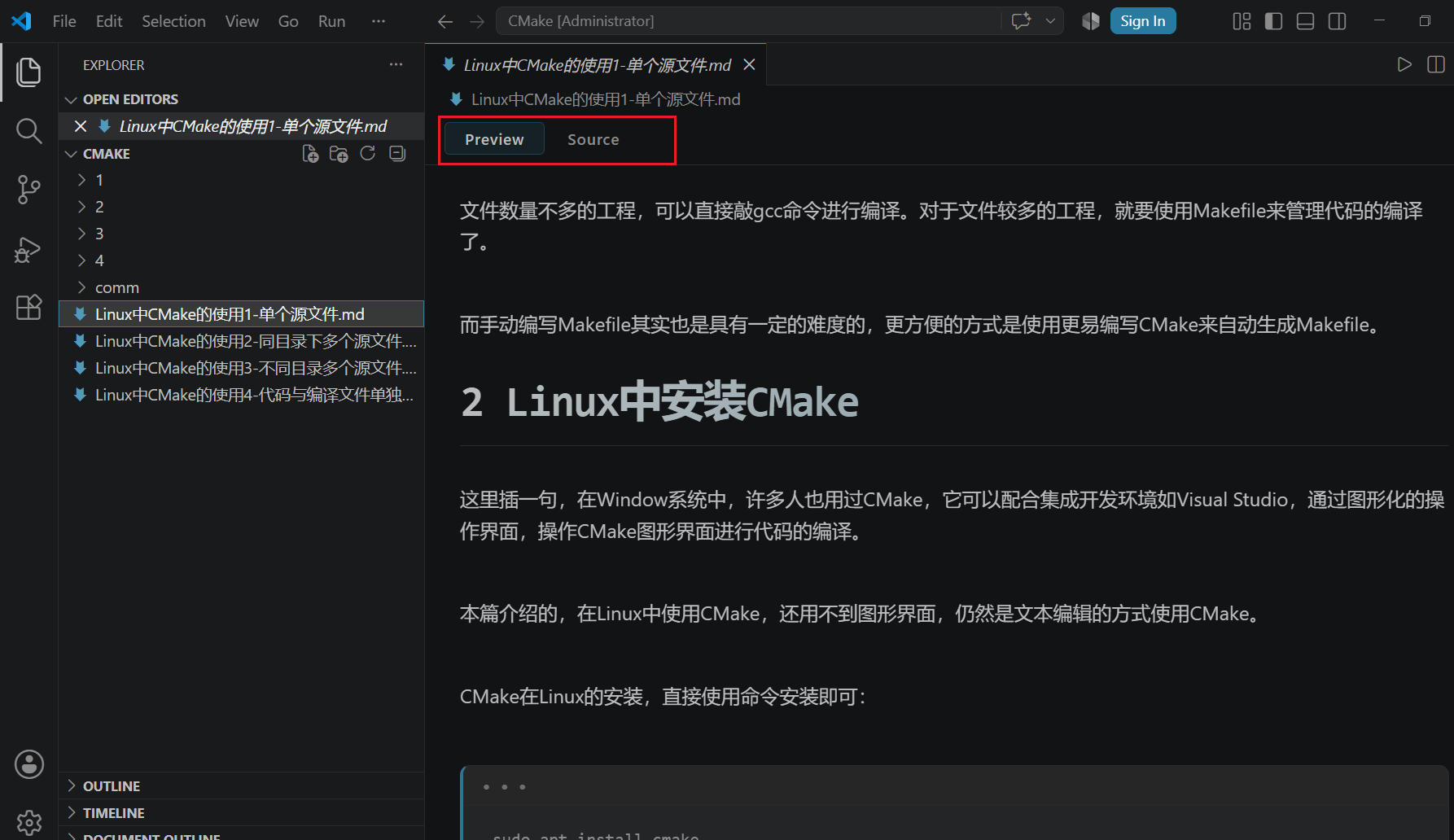Screen dimensions: 1454x840
Task: Open Customize Layout icon
Action: (1242, 21)
